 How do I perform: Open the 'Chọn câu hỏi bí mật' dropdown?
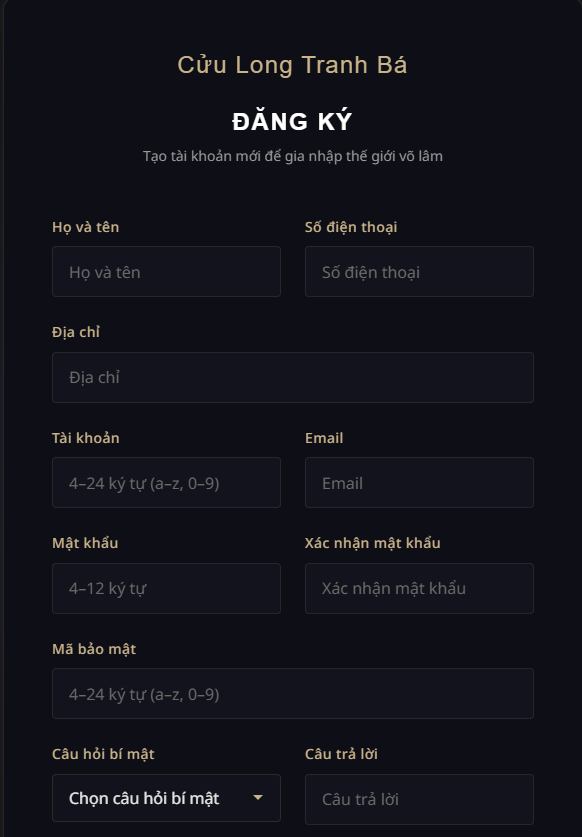(x=166, y=798)
